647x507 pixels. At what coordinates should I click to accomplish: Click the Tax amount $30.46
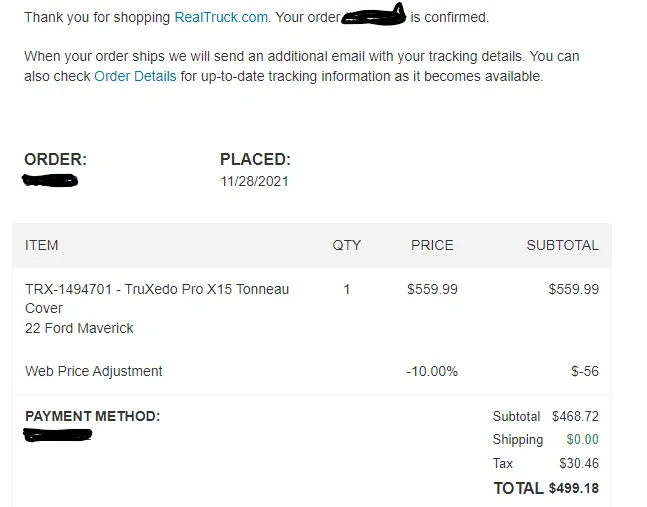tap(579, 463)
